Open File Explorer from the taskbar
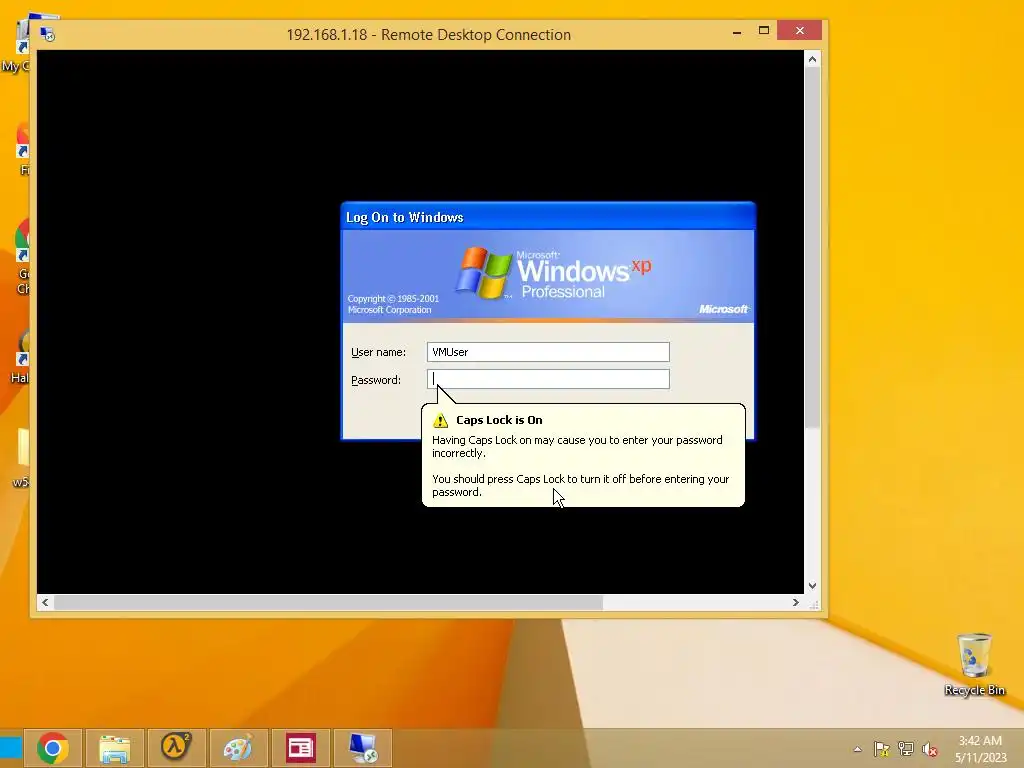 point(114,748)
